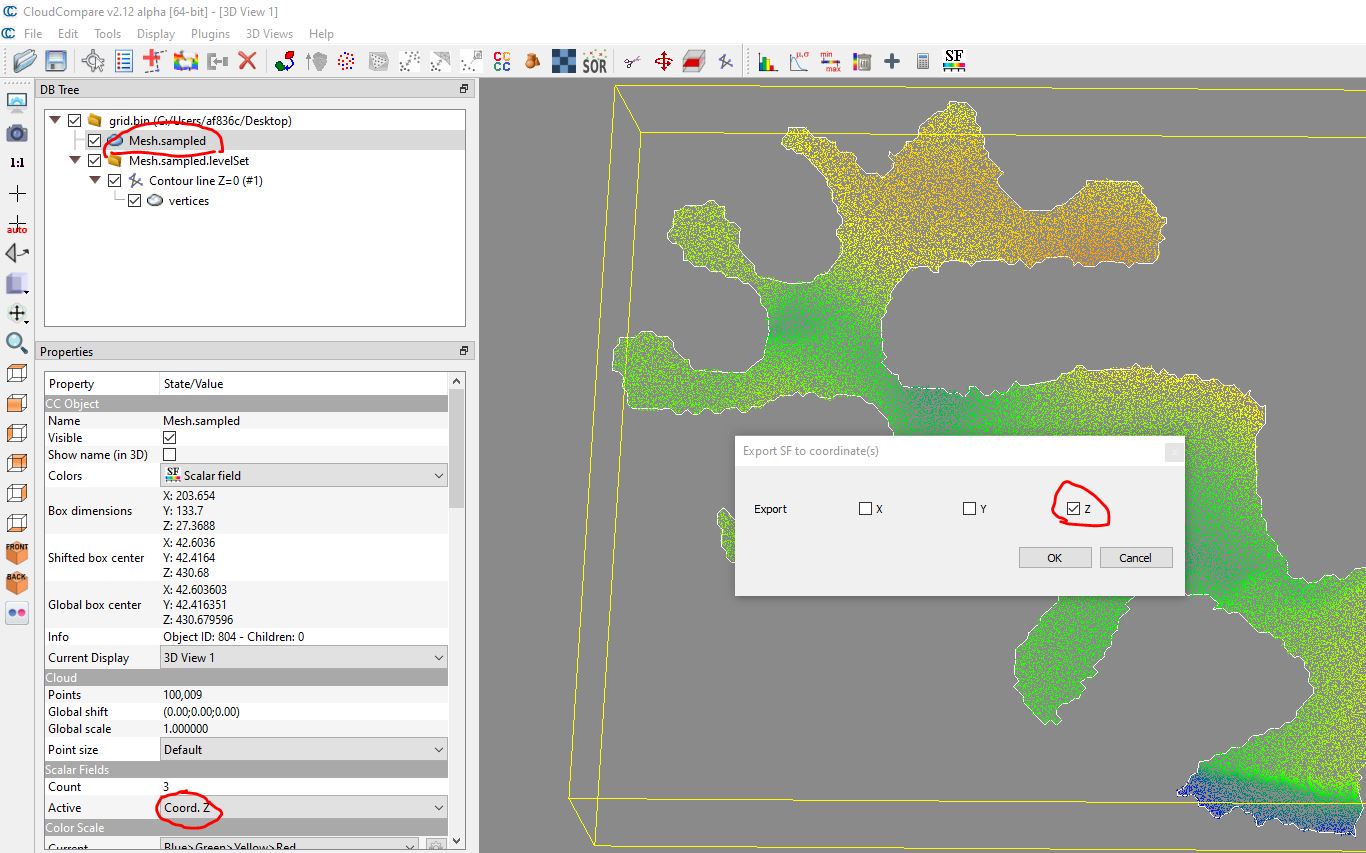The image size is (1366, 853).
Task: Click the SF scalar field toolbar icon
Action: tap(954, 62)
